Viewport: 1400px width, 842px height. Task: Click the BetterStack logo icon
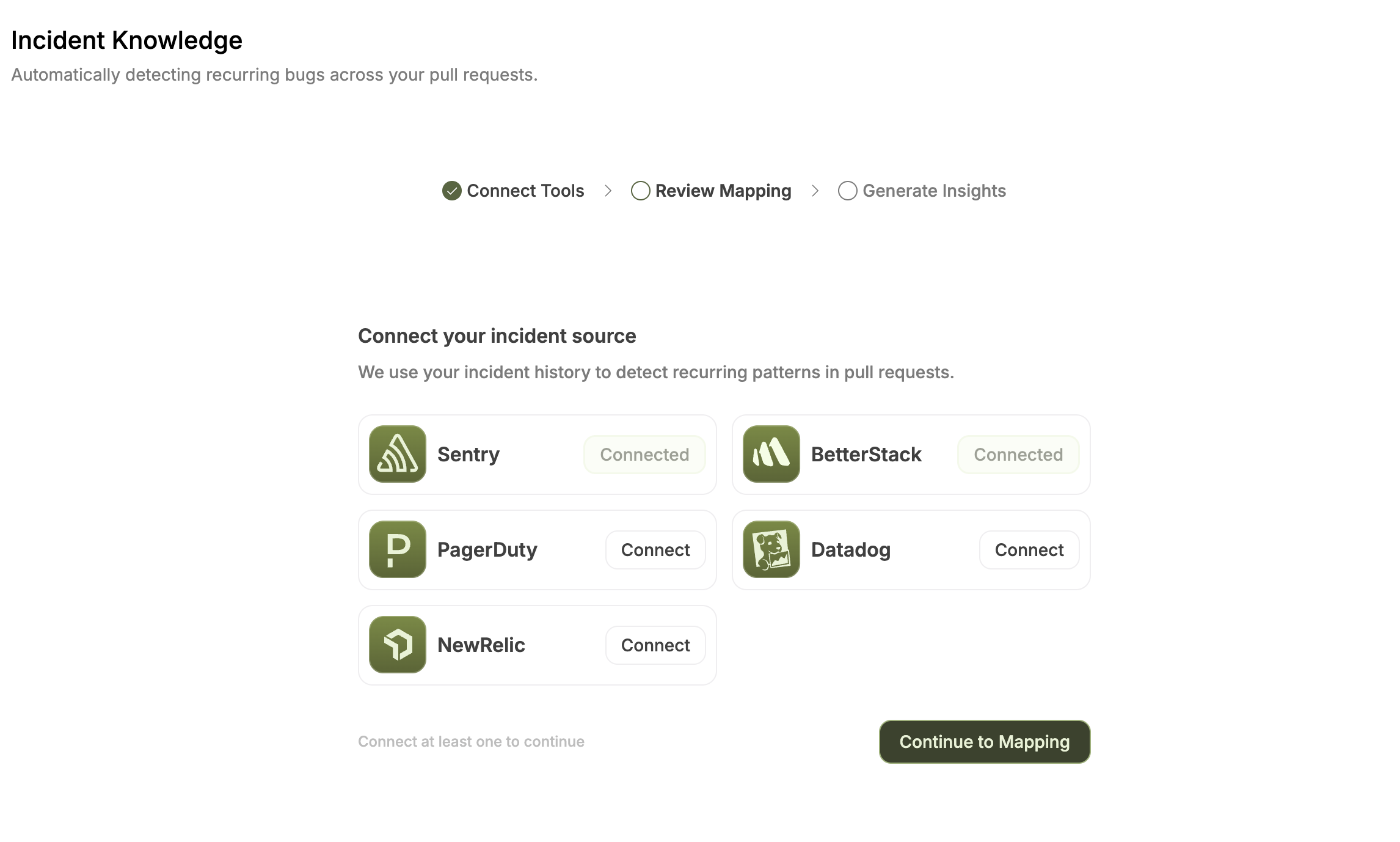771,454
